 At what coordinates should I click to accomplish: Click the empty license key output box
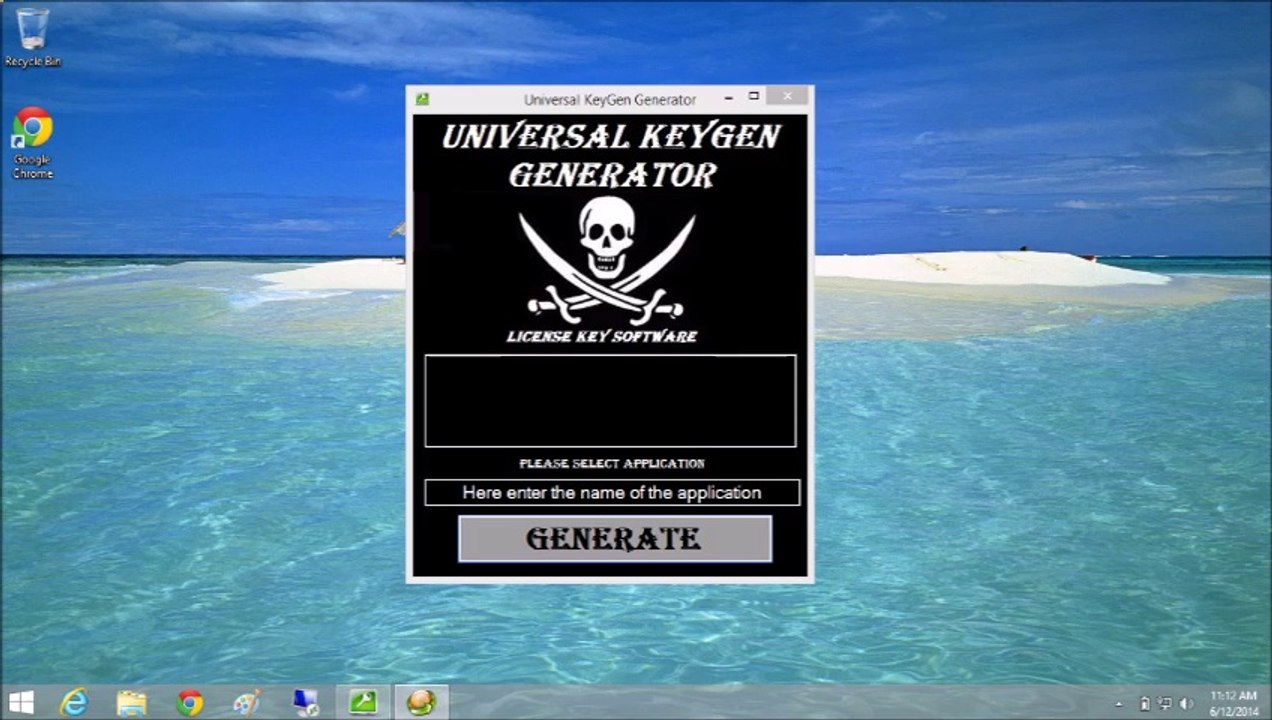610,401
